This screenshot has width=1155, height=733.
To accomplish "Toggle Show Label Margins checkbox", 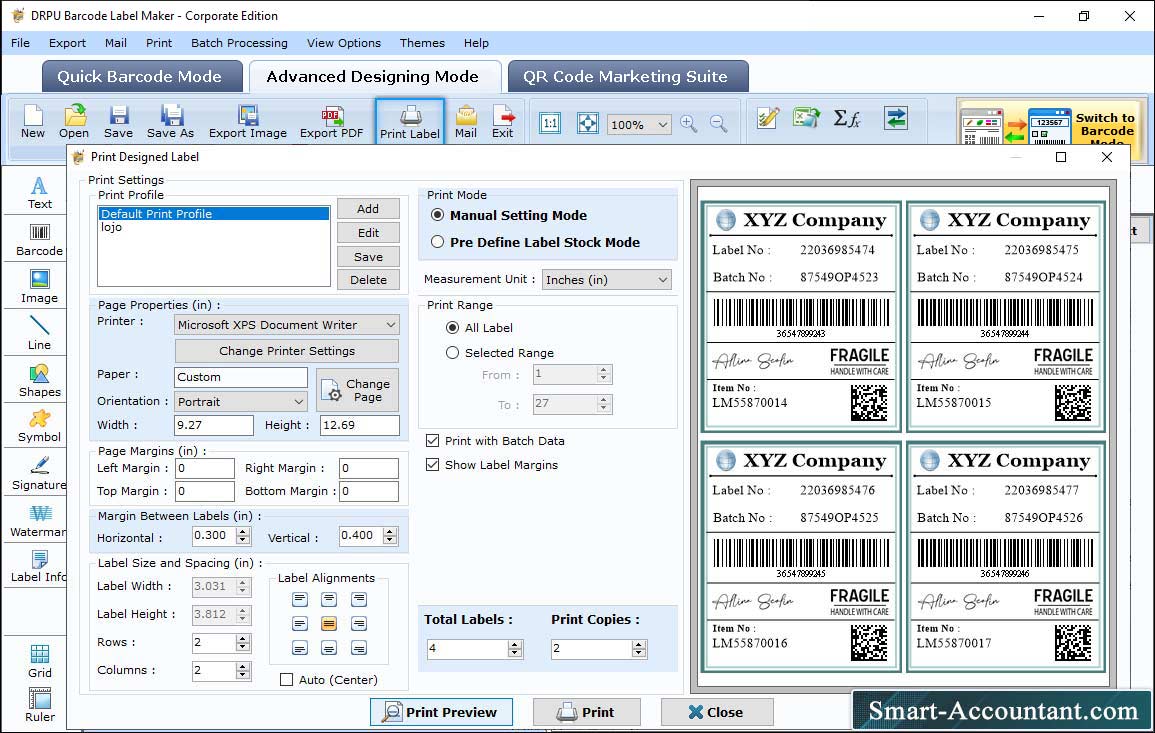I will click(432, 465).
